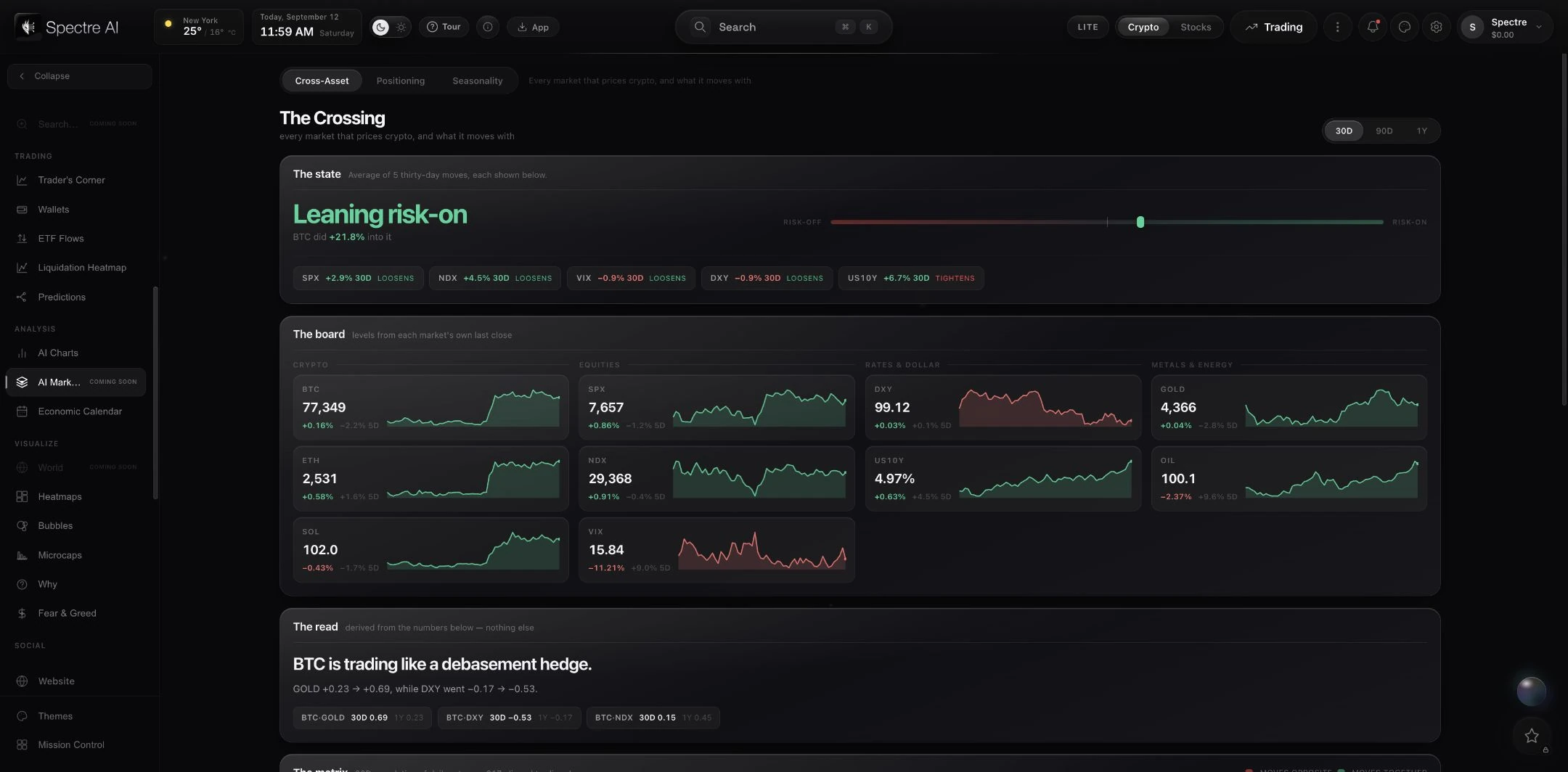Click the Spectre AI logo icon
The height and width of the screenshot is (772, 1568).
(28, 27)
